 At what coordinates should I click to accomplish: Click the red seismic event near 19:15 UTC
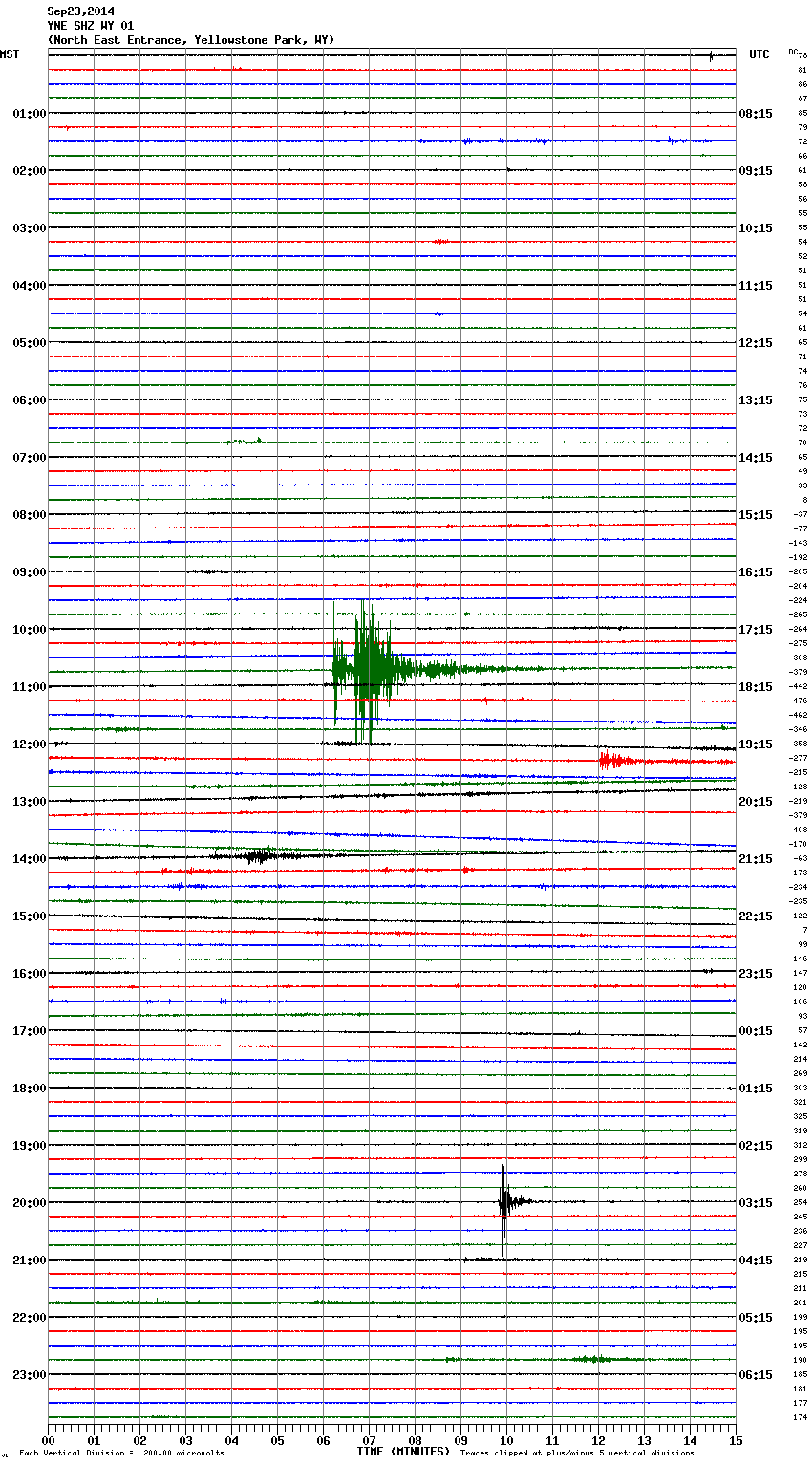(616, 762)
